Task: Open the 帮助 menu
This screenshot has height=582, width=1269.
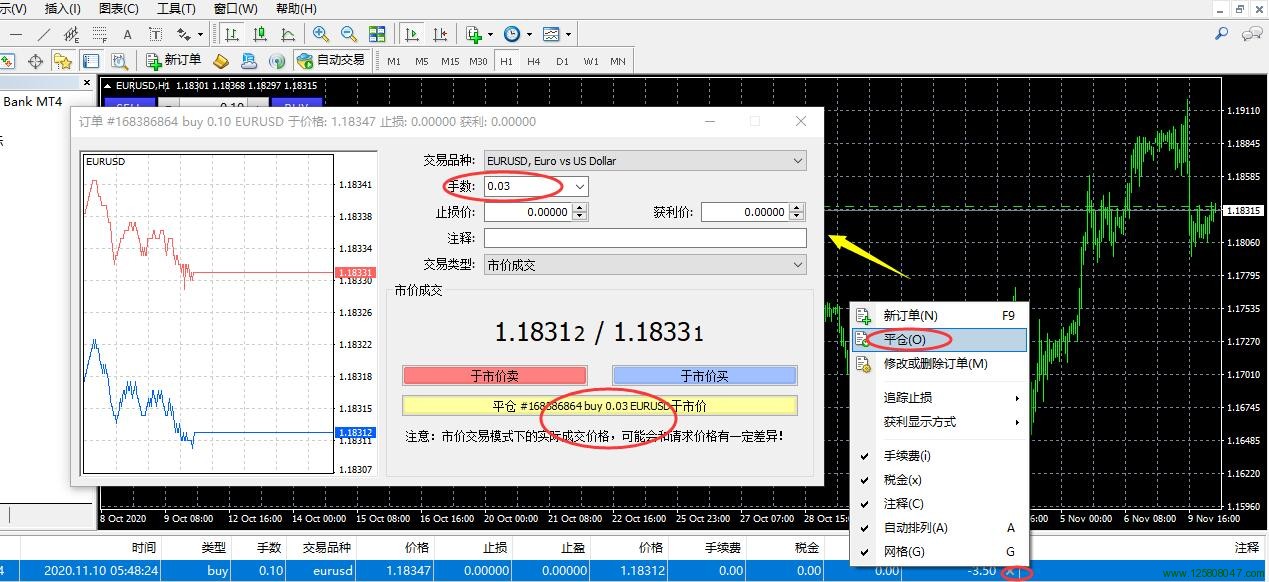Action: [x=296, y=9]
